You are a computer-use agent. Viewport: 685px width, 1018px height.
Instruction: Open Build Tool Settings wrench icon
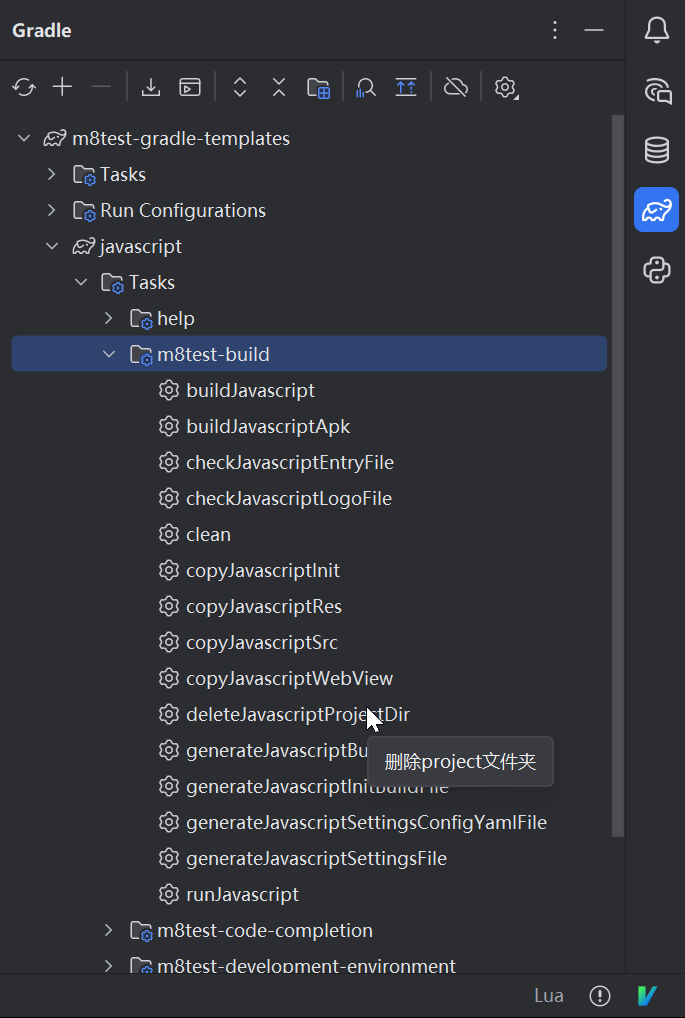coord(505,87)
